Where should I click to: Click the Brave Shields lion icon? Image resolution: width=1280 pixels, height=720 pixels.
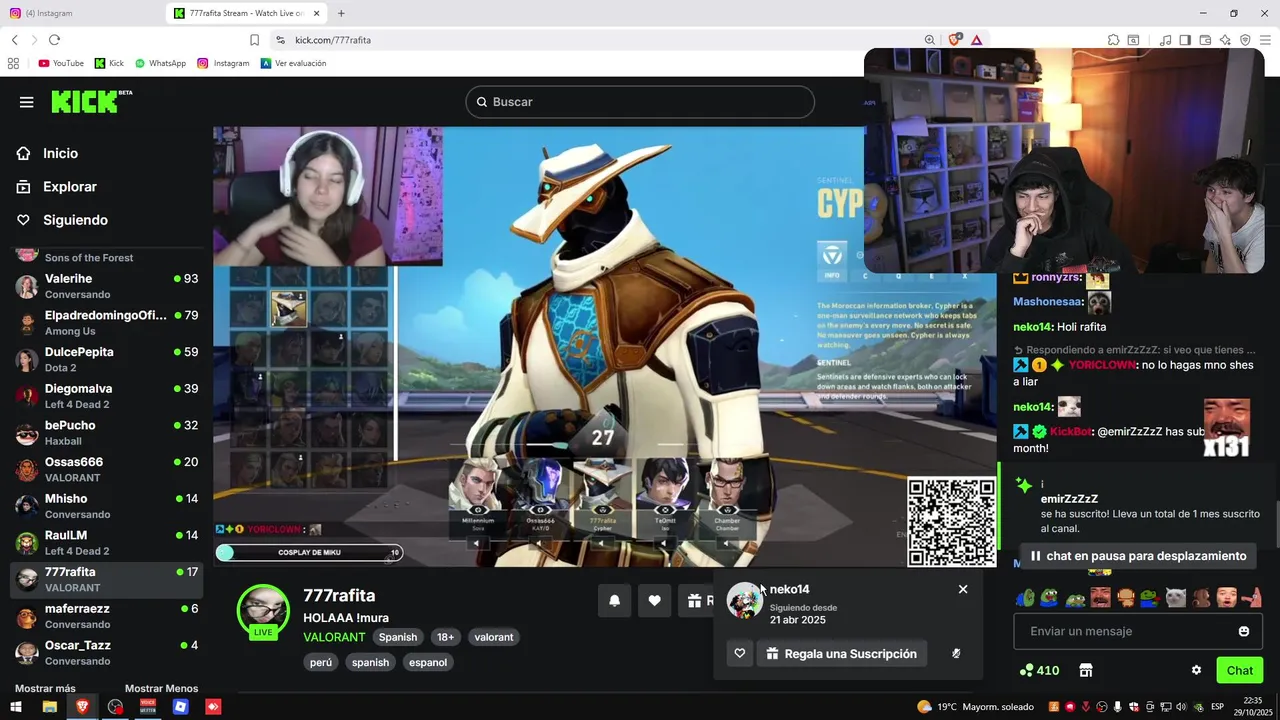point(955,40)
